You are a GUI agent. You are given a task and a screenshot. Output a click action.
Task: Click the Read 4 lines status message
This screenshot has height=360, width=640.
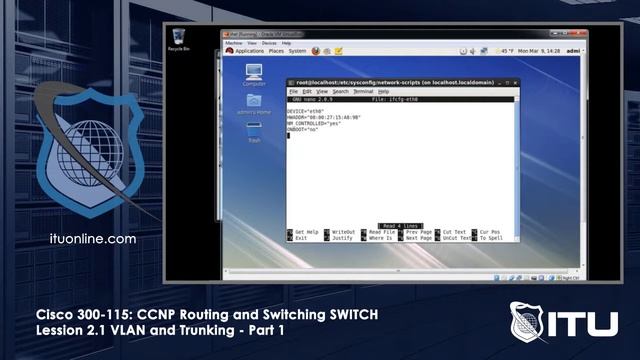[400, 226]
